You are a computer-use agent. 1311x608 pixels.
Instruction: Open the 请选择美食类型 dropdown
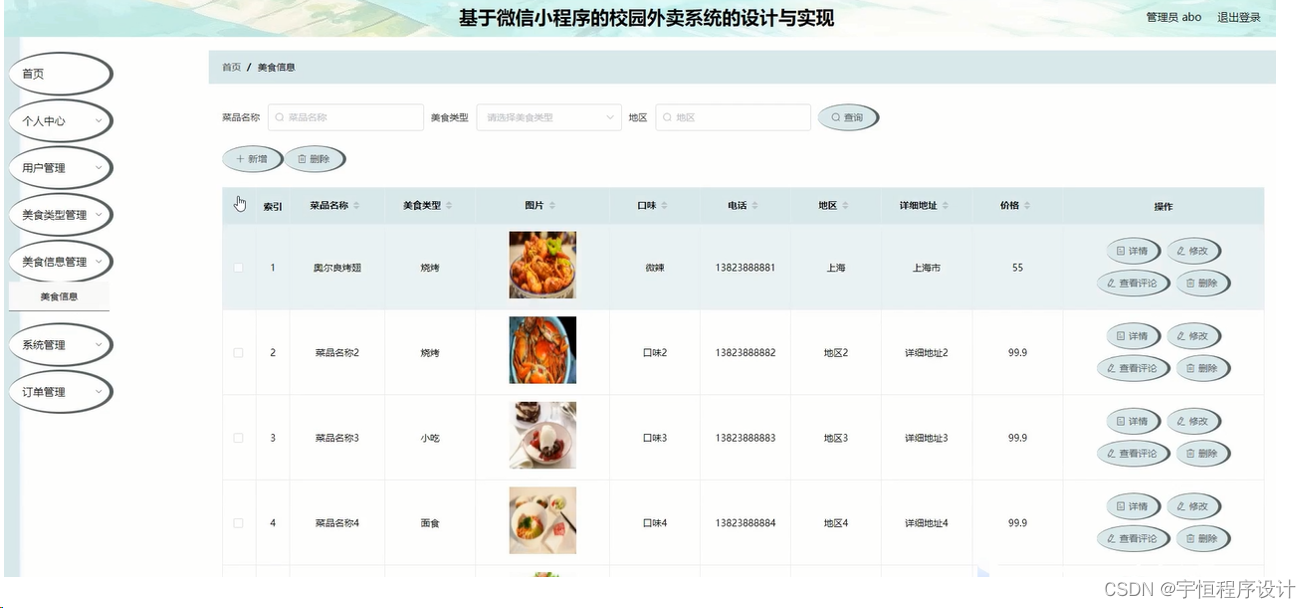pos(548,117)
